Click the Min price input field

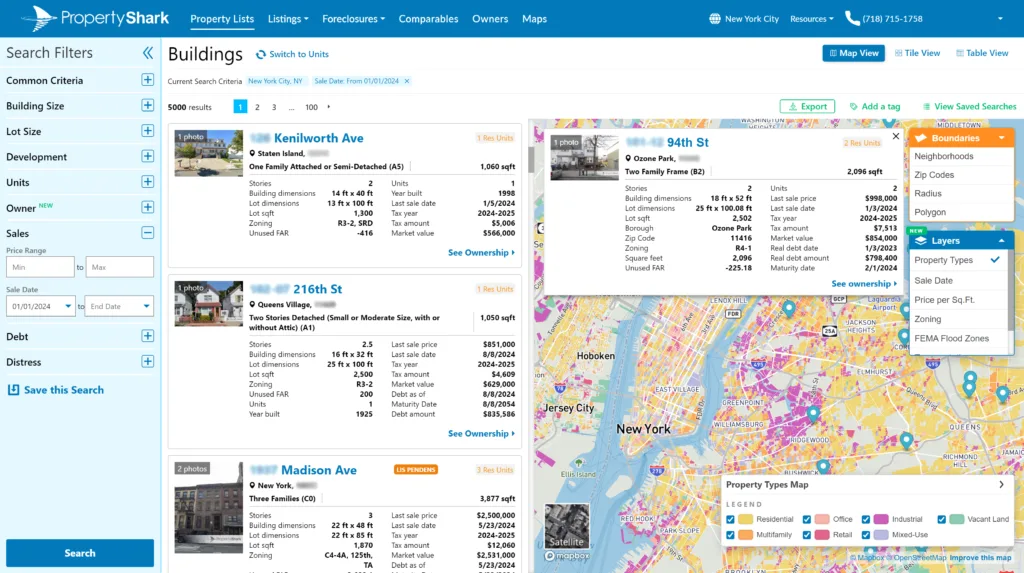pyautogui.click(x=40, y=267)
